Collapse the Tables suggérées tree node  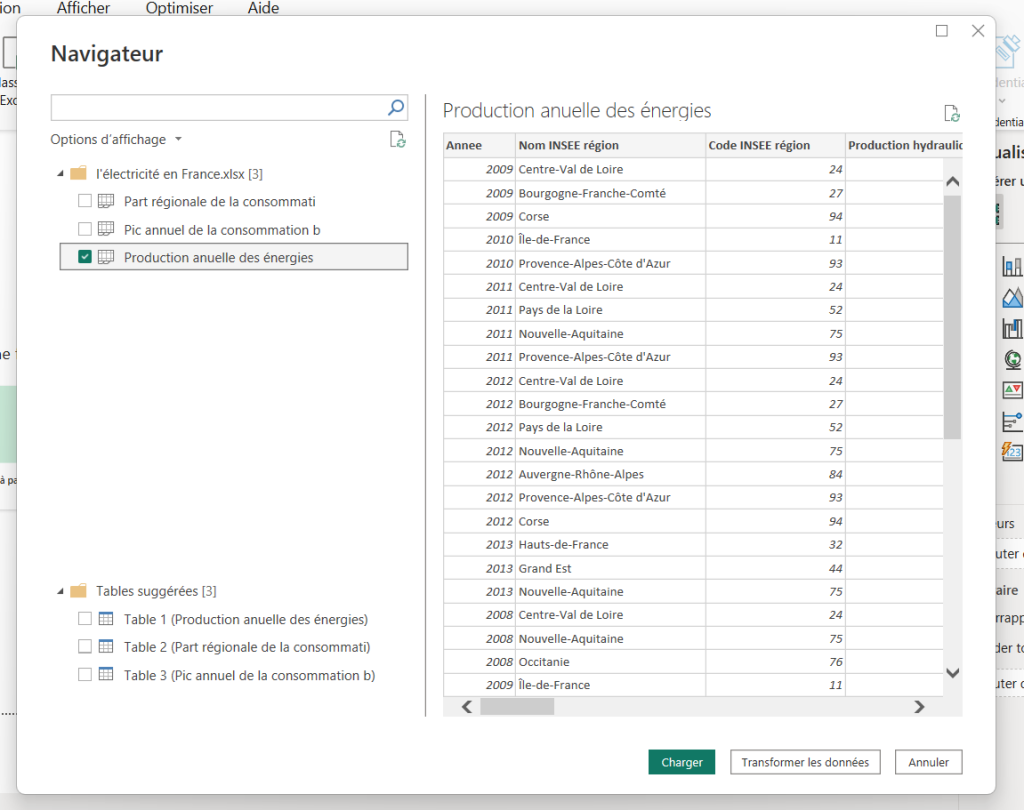click(60, 591)
